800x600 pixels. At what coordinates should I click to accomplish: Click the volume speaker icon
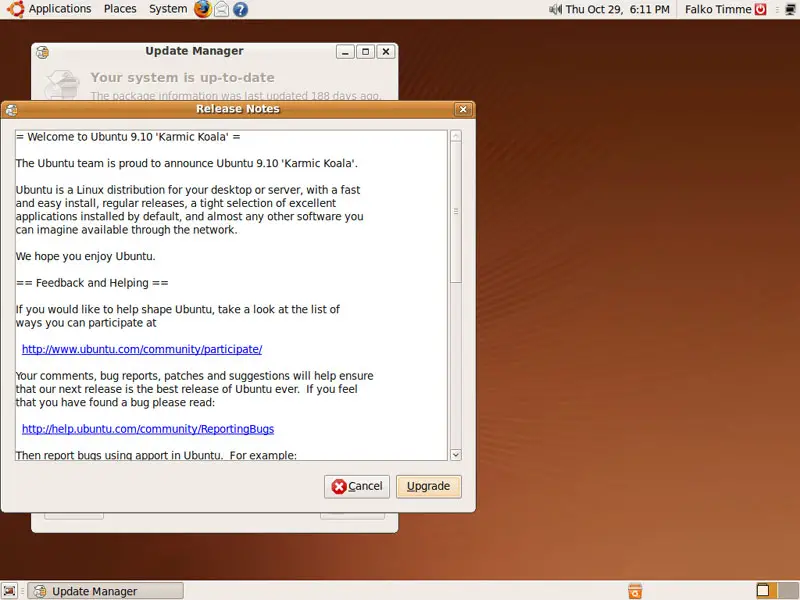point(555,9)
